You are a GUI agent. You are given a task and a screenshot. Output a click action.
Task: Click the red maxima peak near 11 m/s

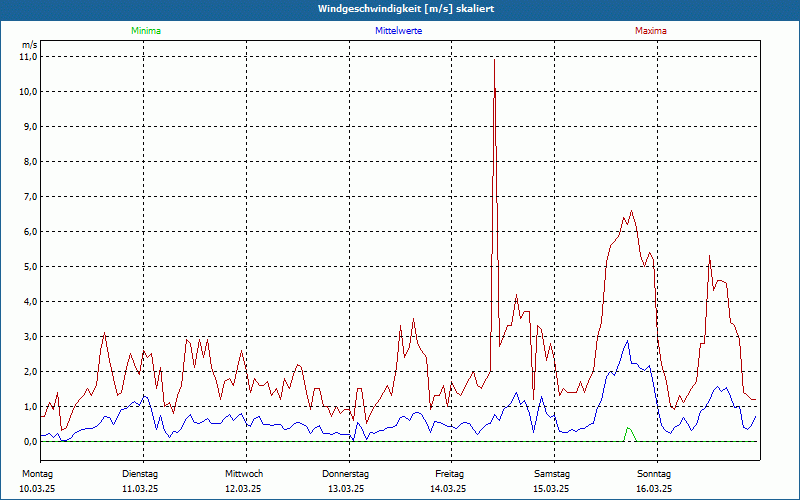(494, 60)
